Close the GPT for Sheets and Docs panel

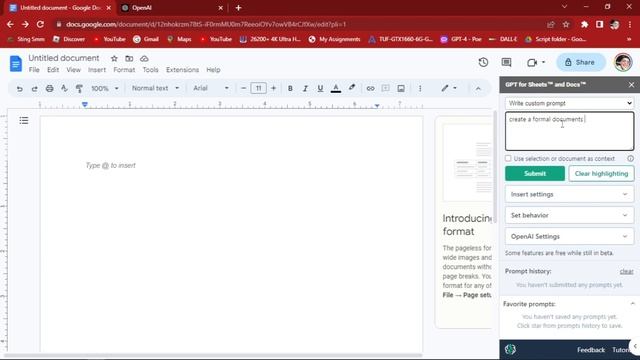(631, 84)
